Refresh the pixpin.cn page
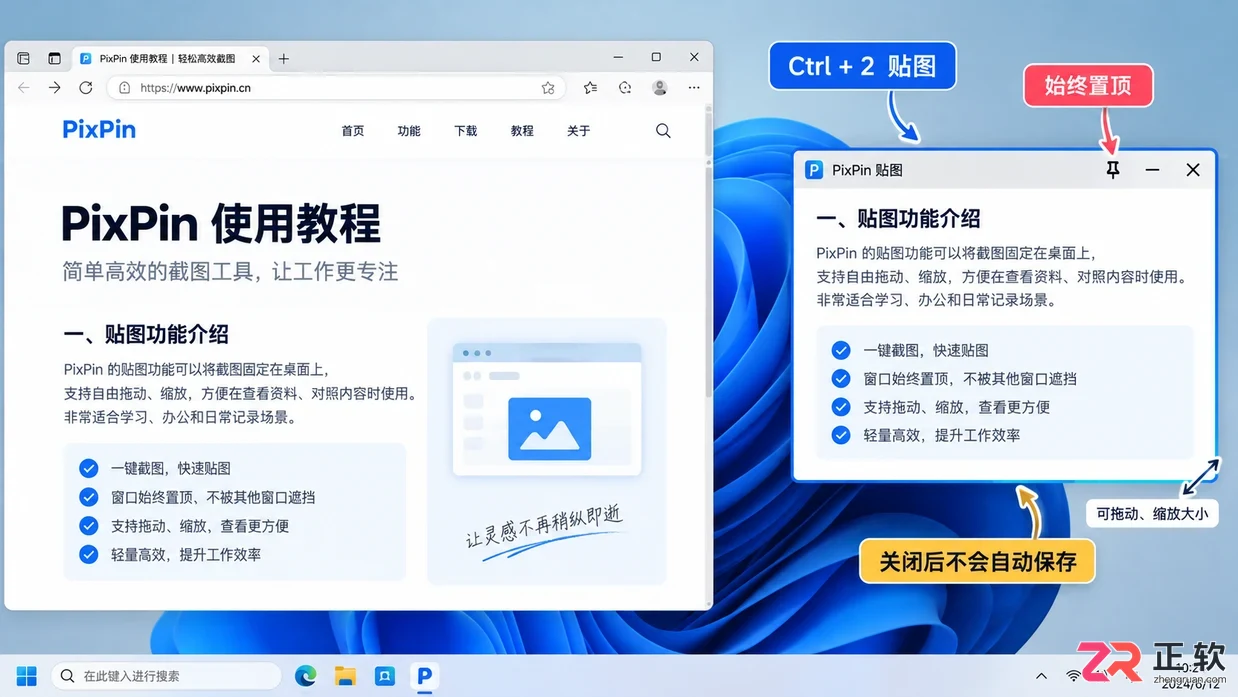Screen dimensions: 1238x697 tap(86, 88)
